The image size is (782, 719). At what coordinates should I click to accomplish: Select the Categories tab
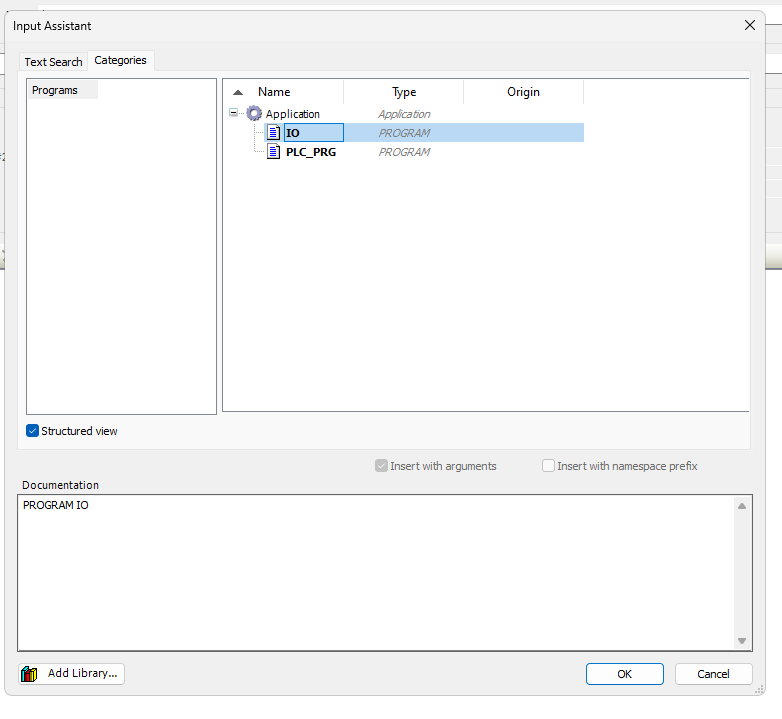120,60
